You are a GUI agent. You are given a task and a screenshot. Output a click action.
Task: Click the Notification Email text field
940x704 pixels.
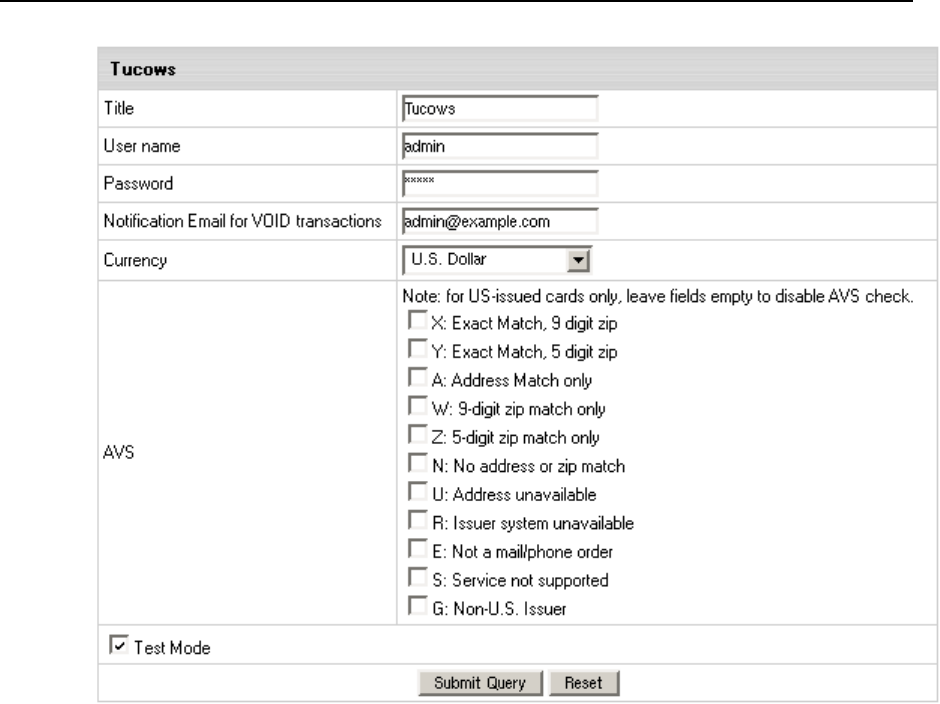498,221
